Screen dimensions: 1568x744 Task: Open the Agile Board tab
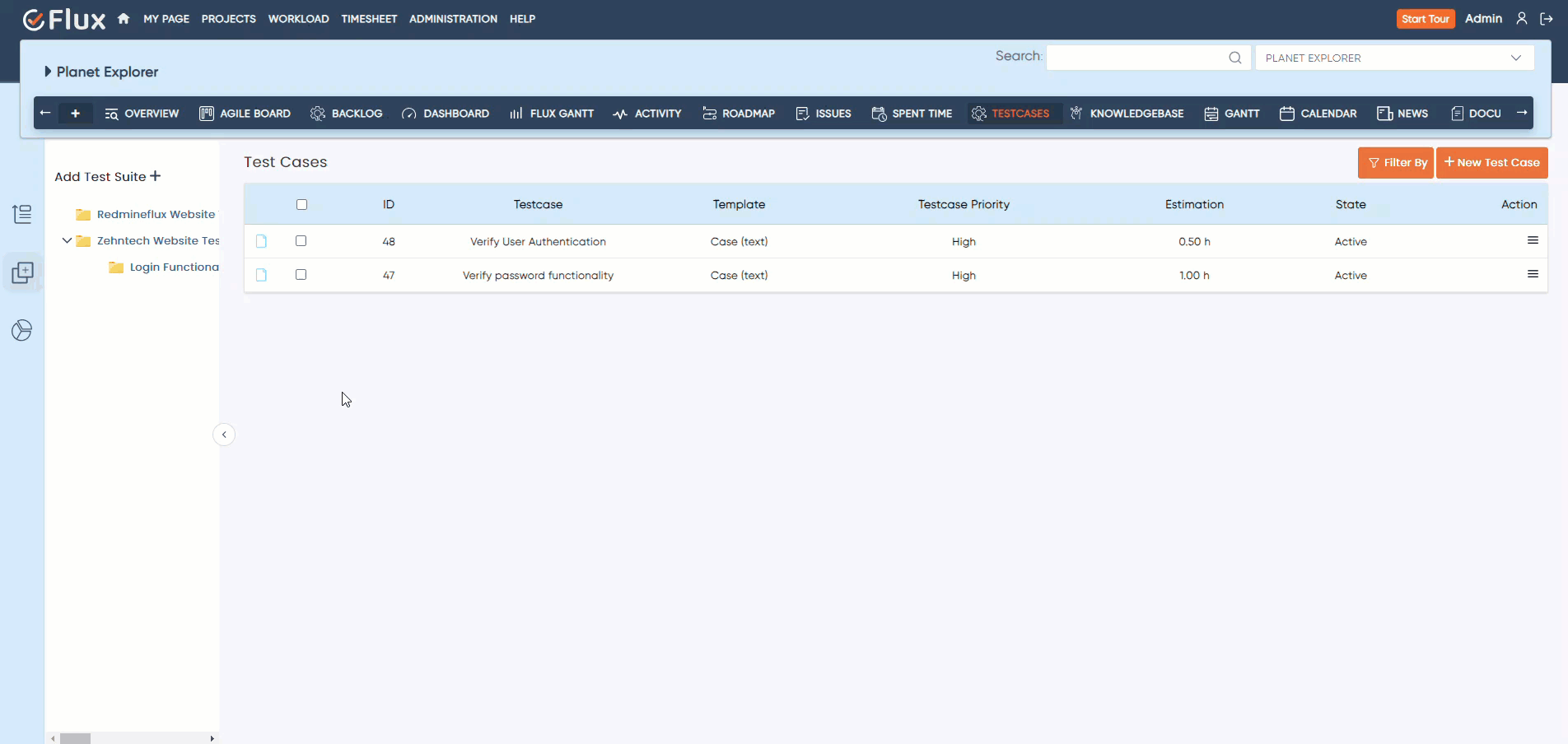tap(245, 114)
